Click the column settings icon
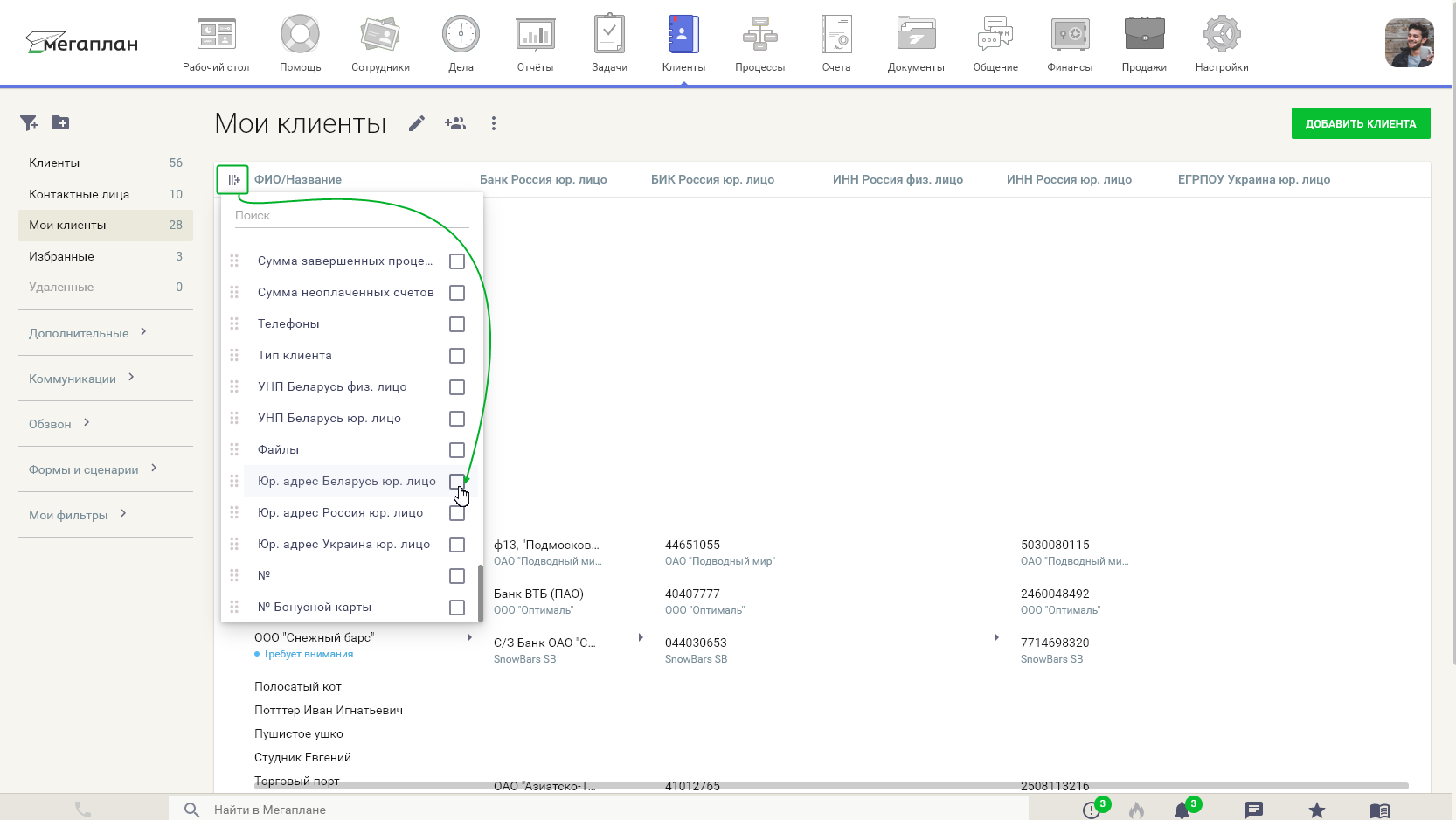Image resolution: width=1456 pixels, height=820 pixels. click(233, 179)
